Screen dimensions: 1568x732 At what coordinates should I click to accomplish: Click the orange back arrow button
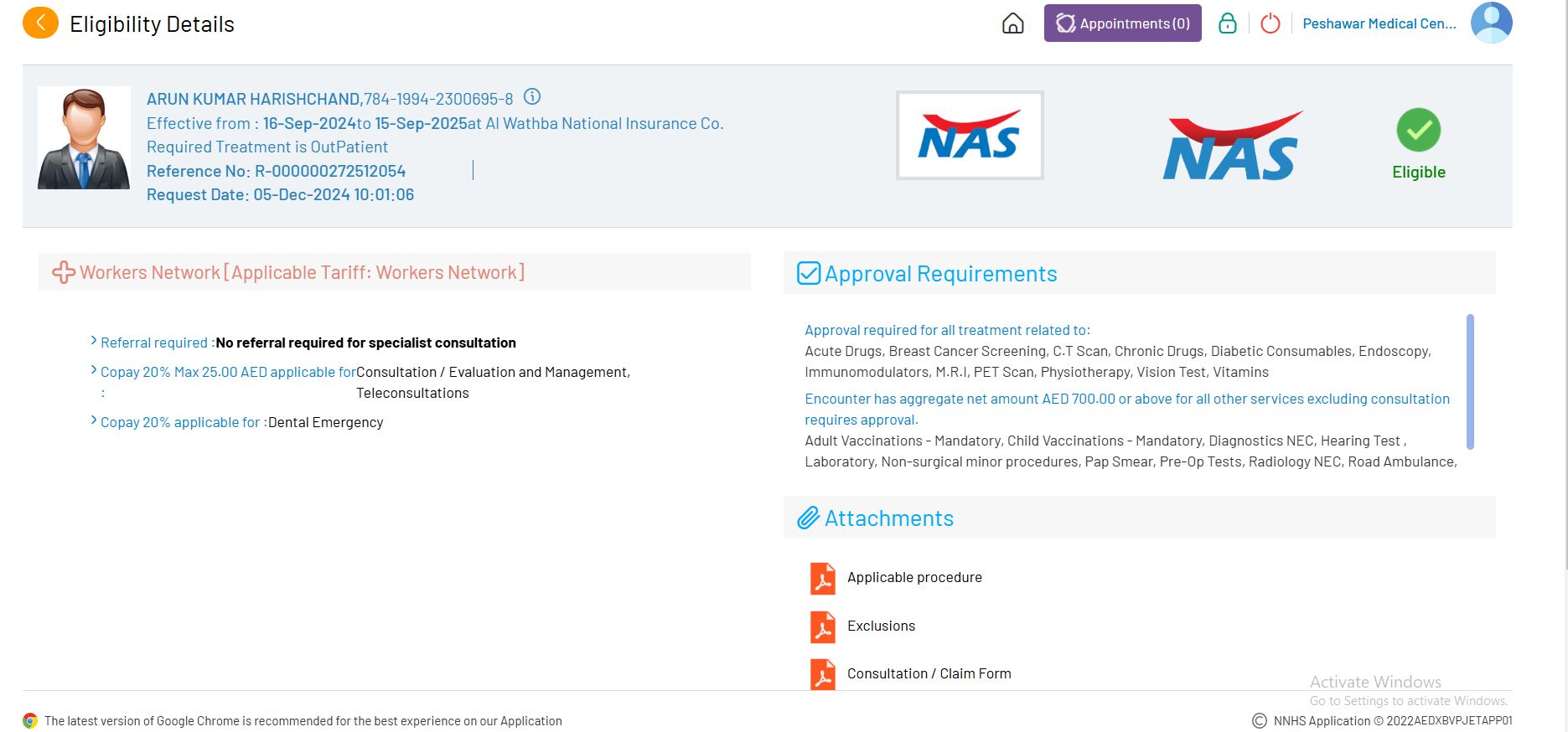coord(40,23)
